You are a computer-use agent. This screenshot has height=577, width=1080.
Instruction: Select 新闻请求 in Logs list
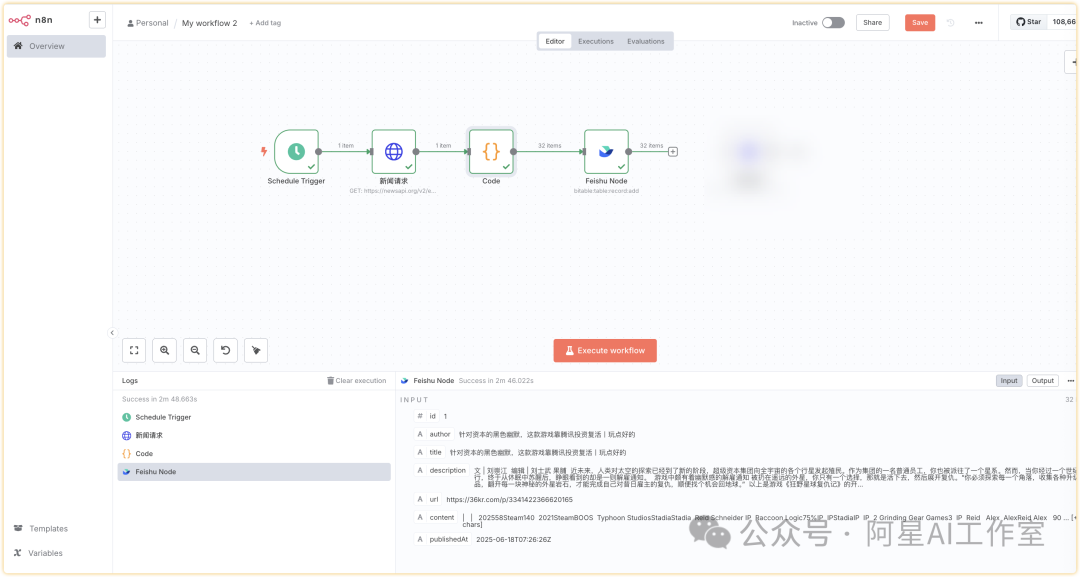click(253, 435)
